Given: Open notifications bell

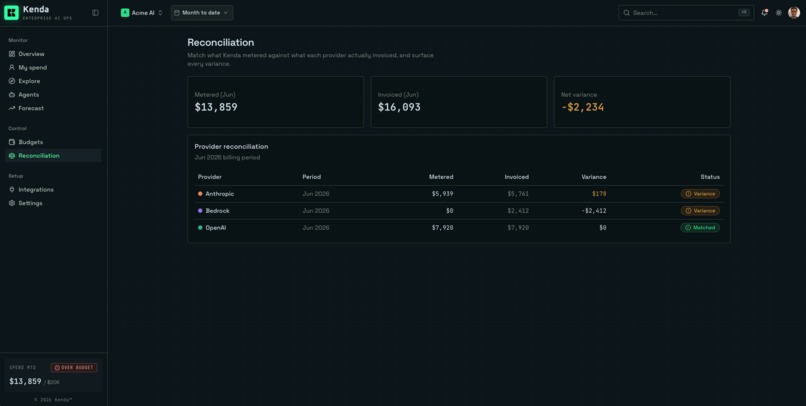Looking at the screenshot, I should (x=764, y=13).
